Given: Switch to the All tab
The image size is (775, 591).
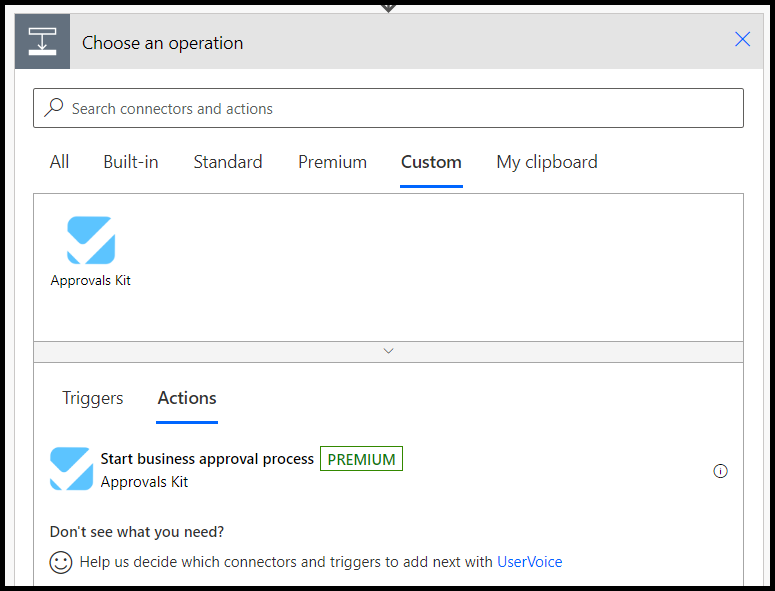Looking at the screenshot, I should click(x=59, y=162).
